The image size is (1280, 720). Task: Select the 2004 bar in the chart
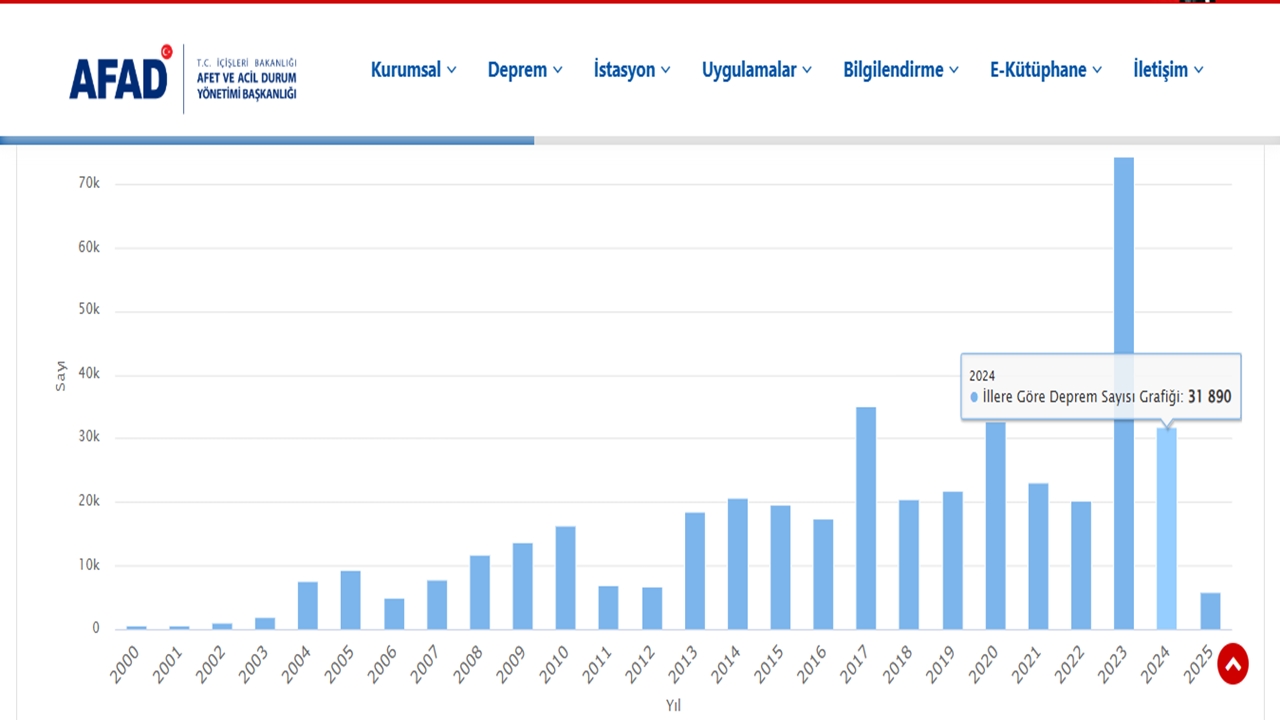pos(307,606)
